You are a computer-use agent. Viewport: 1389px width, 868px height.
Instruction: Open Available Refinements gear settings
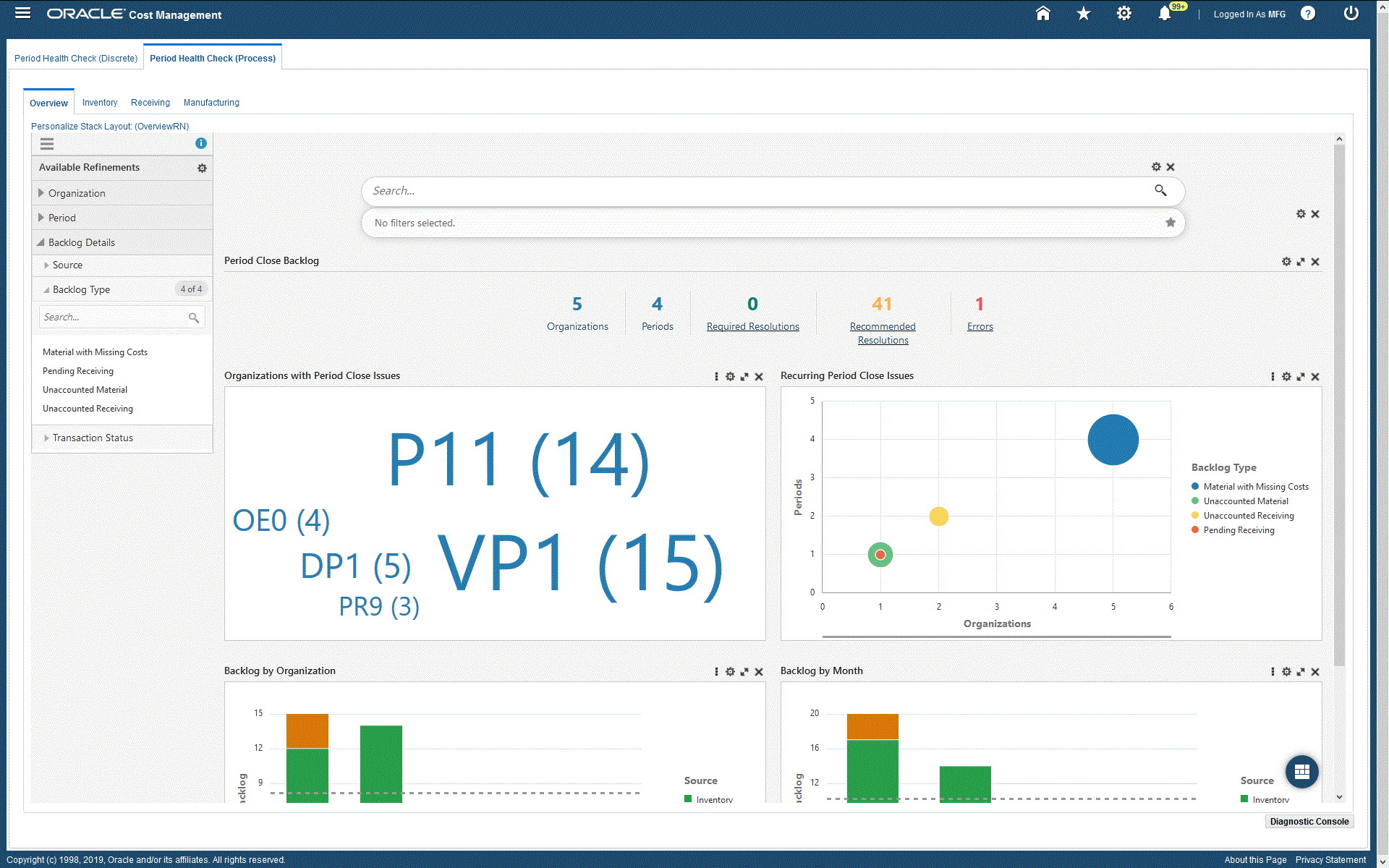coord(202,168)
